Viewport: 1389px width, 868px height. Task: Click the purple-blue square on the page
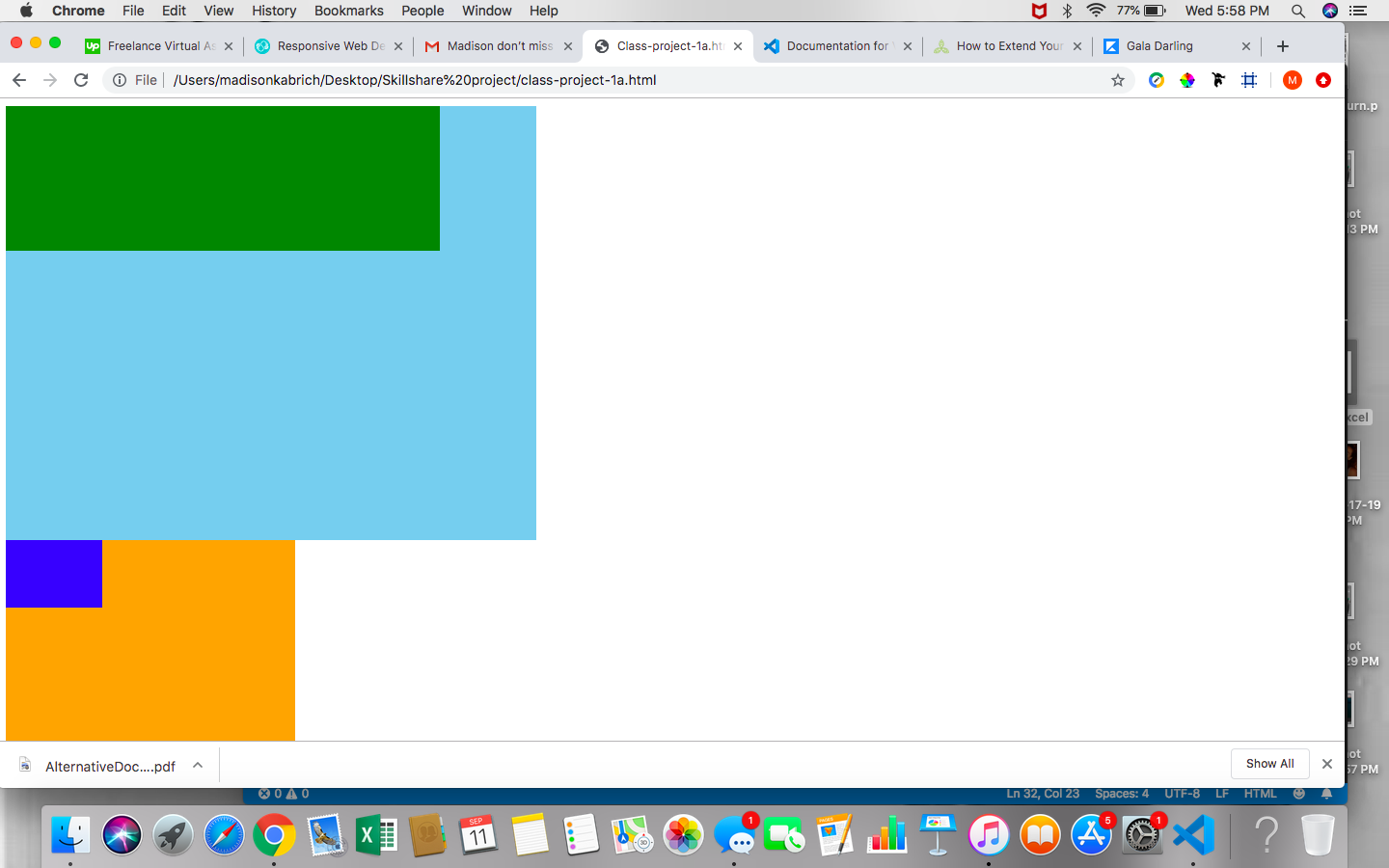(54, 574)
